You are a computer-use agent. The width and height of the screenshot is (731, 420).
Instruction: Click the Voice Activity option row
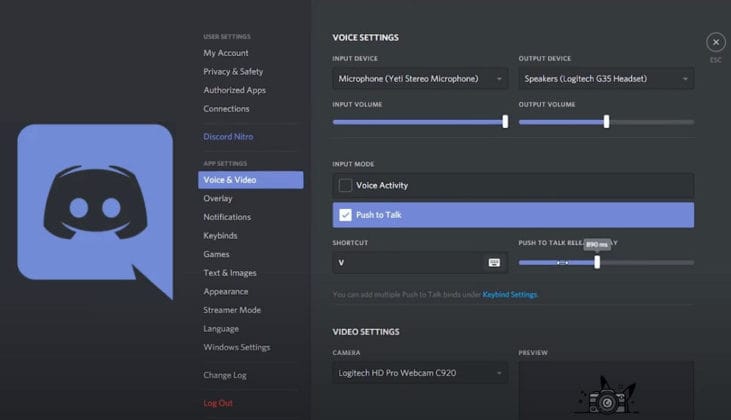click(x=513, y=185)
